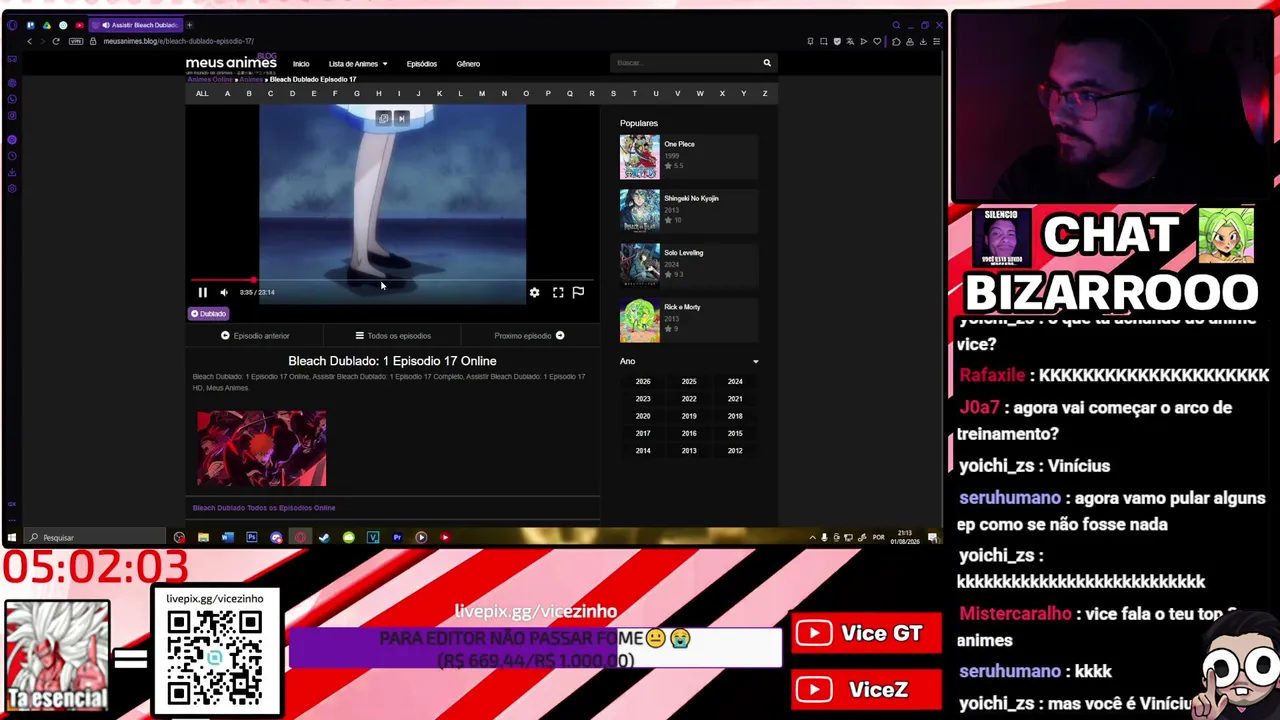The image size is (1280, 720).
Task: Enter fullscreen mode in the video player
Action: point(558,292)
